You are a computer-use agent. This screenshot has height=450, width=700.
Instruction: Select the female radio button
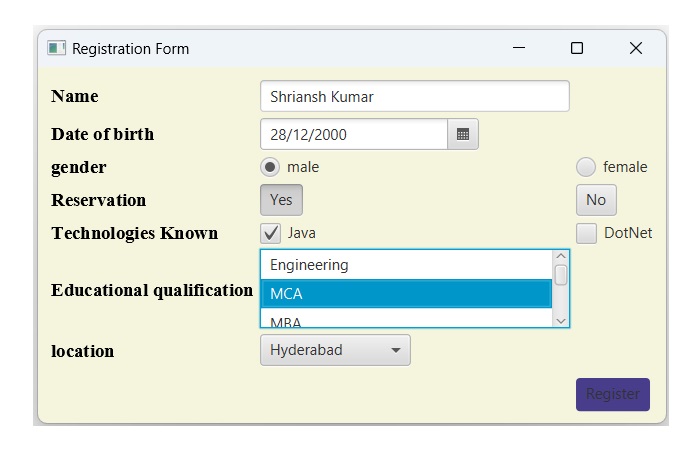click(x=586, y=167)
